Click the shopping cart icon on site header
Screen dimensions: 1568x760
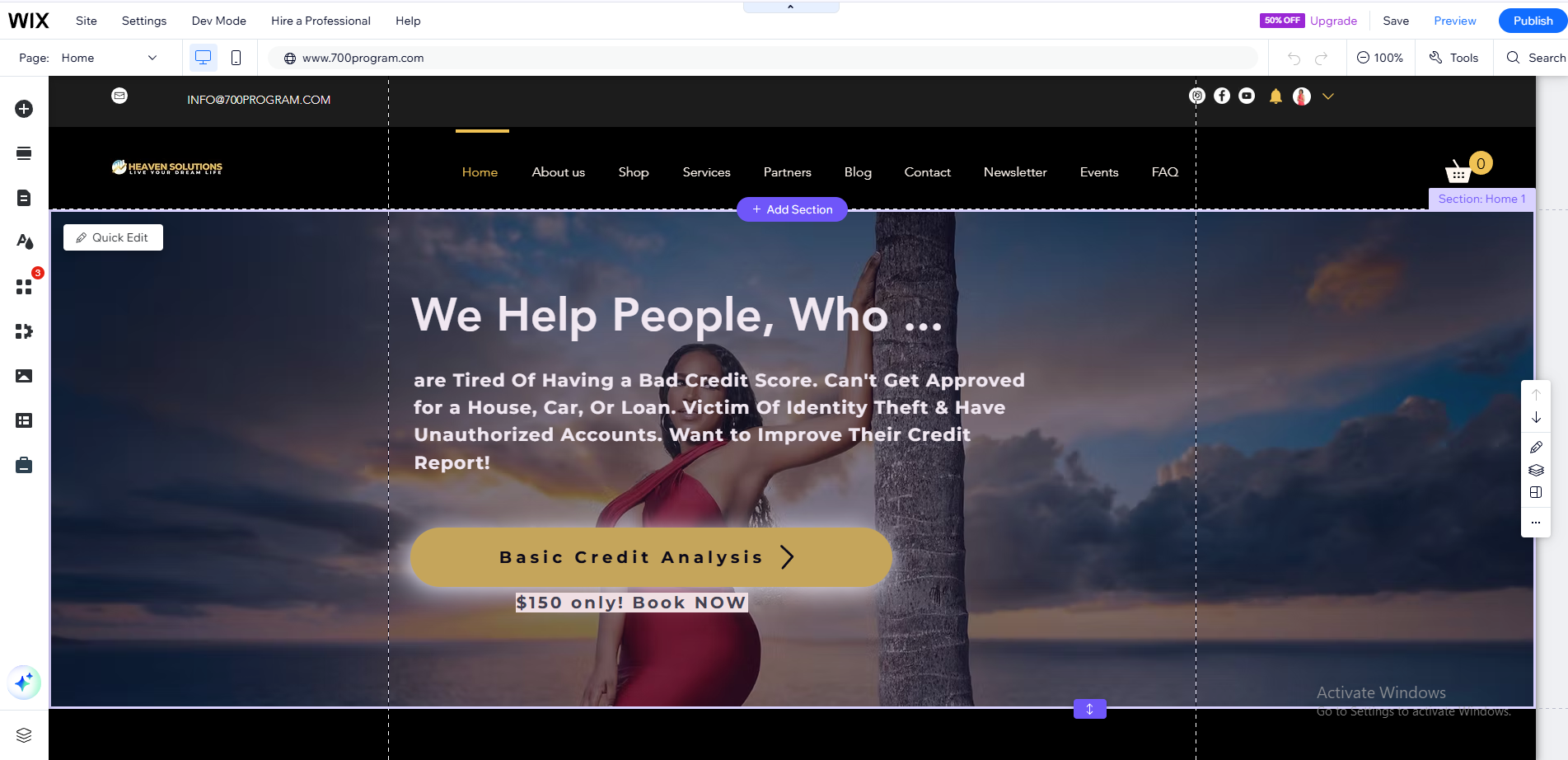coord(1458,171)
